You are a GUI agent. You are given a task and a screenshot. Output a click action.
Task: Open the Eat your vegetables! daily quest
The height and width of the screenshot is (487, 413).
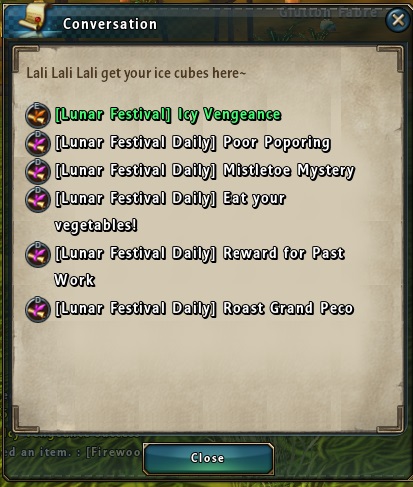click(170, 212)
